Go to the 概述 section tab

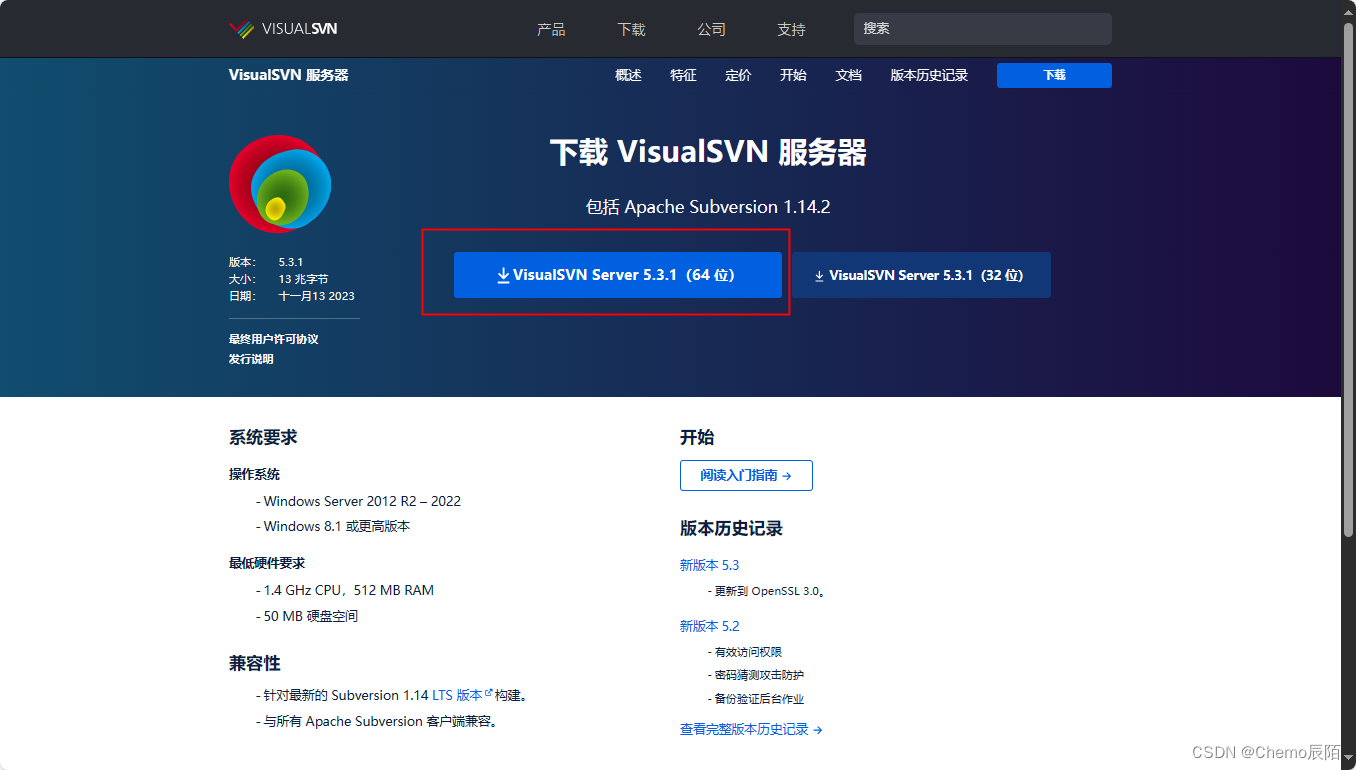point(628,75)
